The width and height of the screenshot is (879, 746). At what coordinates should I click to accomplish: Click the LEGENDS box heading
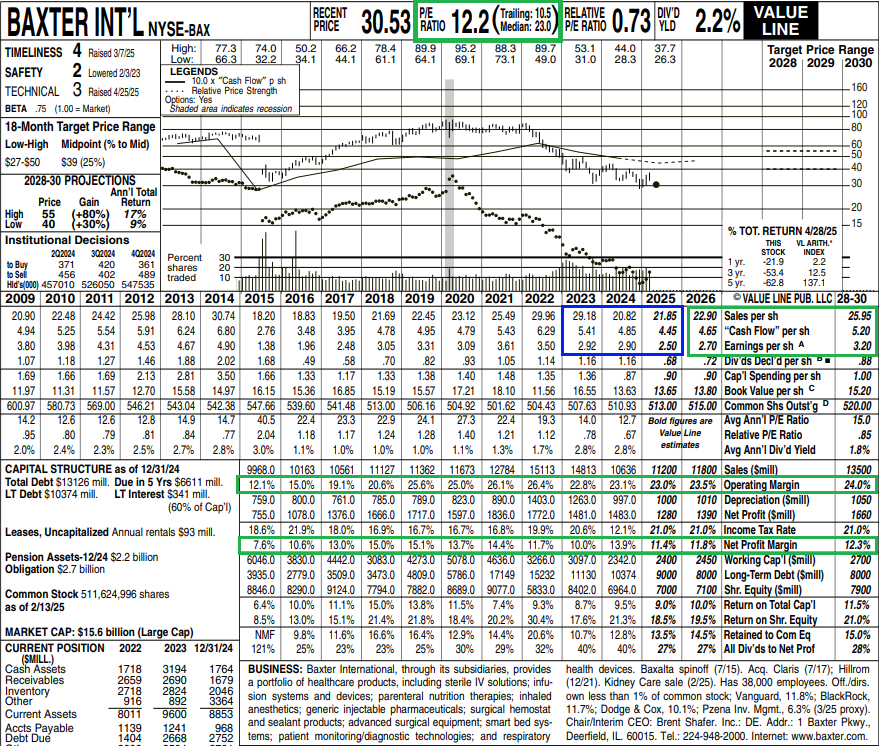click(x=194, y=71)
